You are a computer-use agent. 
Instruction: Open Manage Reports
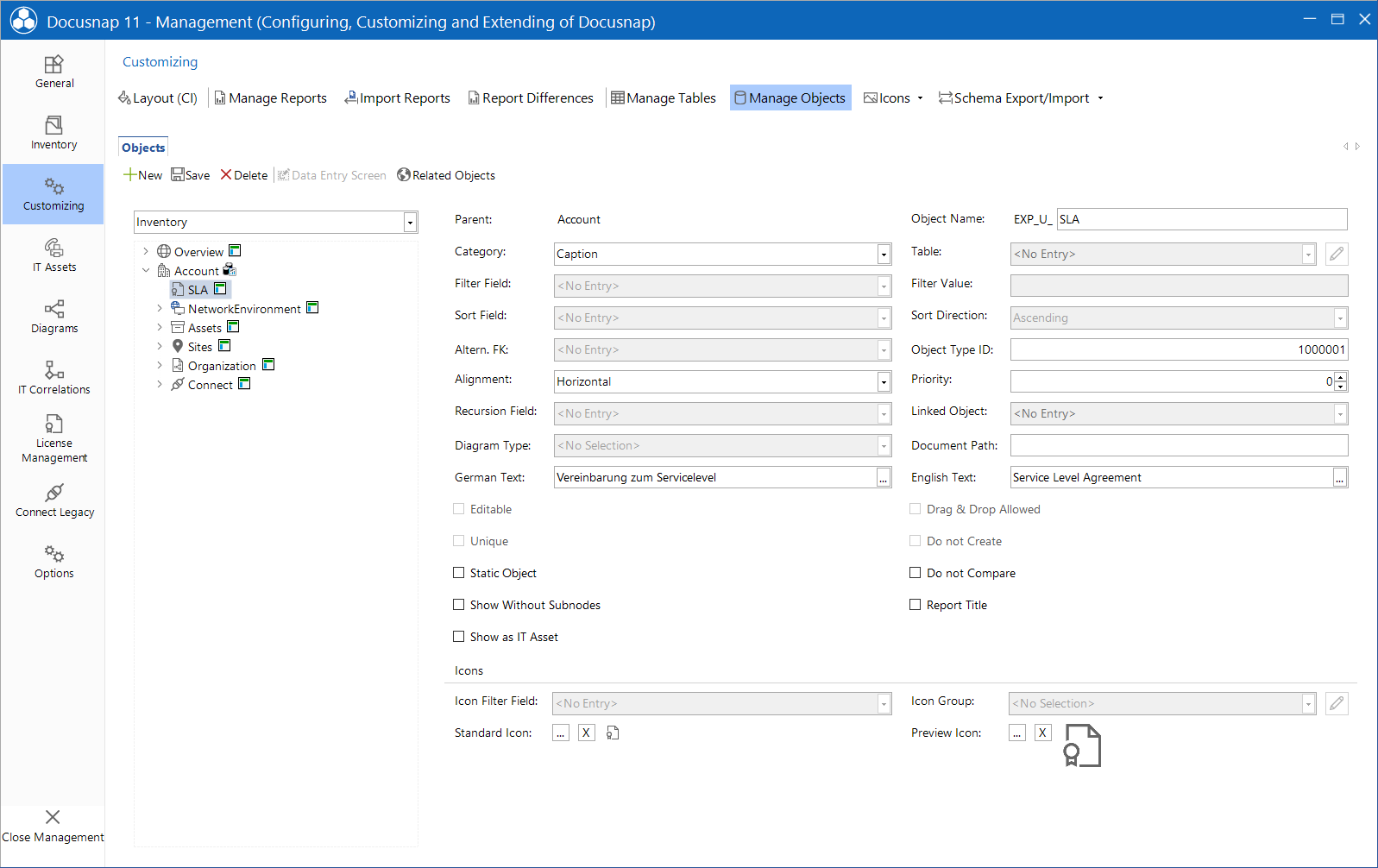270,98
